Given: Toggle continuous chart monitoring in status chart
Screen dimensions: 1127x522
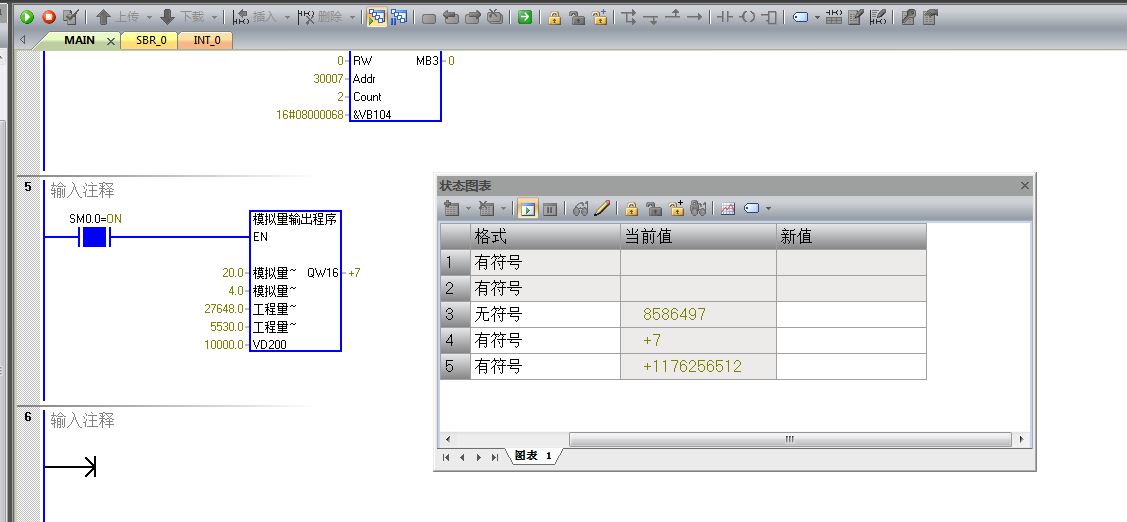Looking at the screenshot, I should click(x=527, y=209).
